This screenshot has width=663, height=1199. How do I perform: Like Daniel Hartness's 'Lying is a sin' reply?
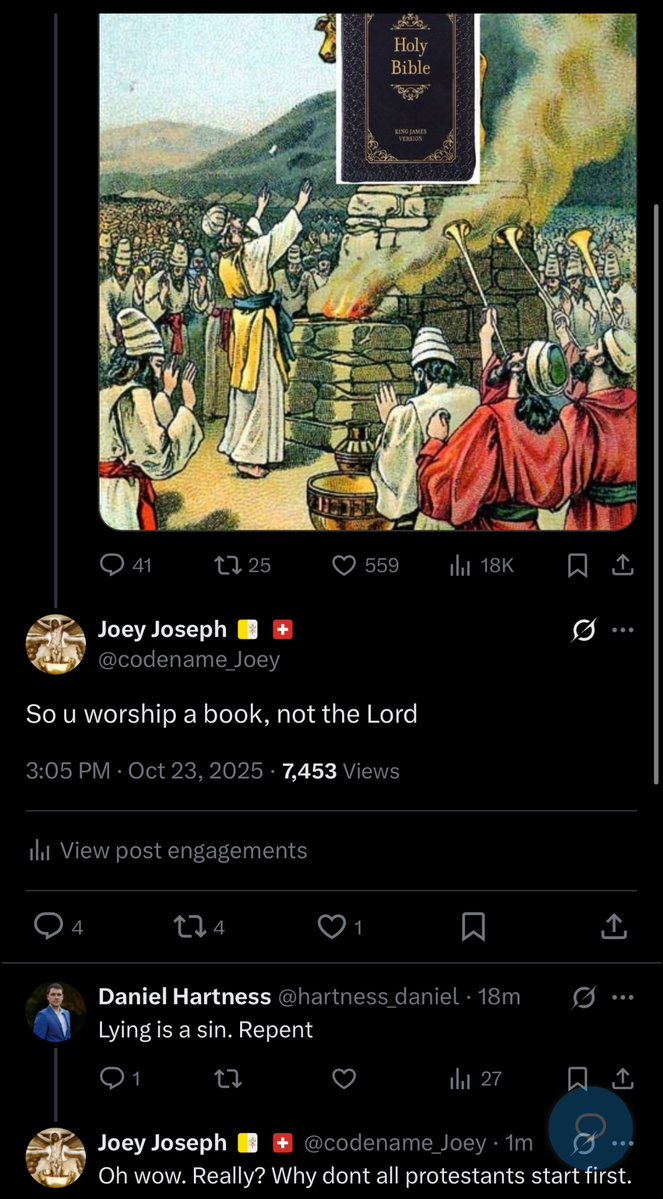tap(345, 1078)
